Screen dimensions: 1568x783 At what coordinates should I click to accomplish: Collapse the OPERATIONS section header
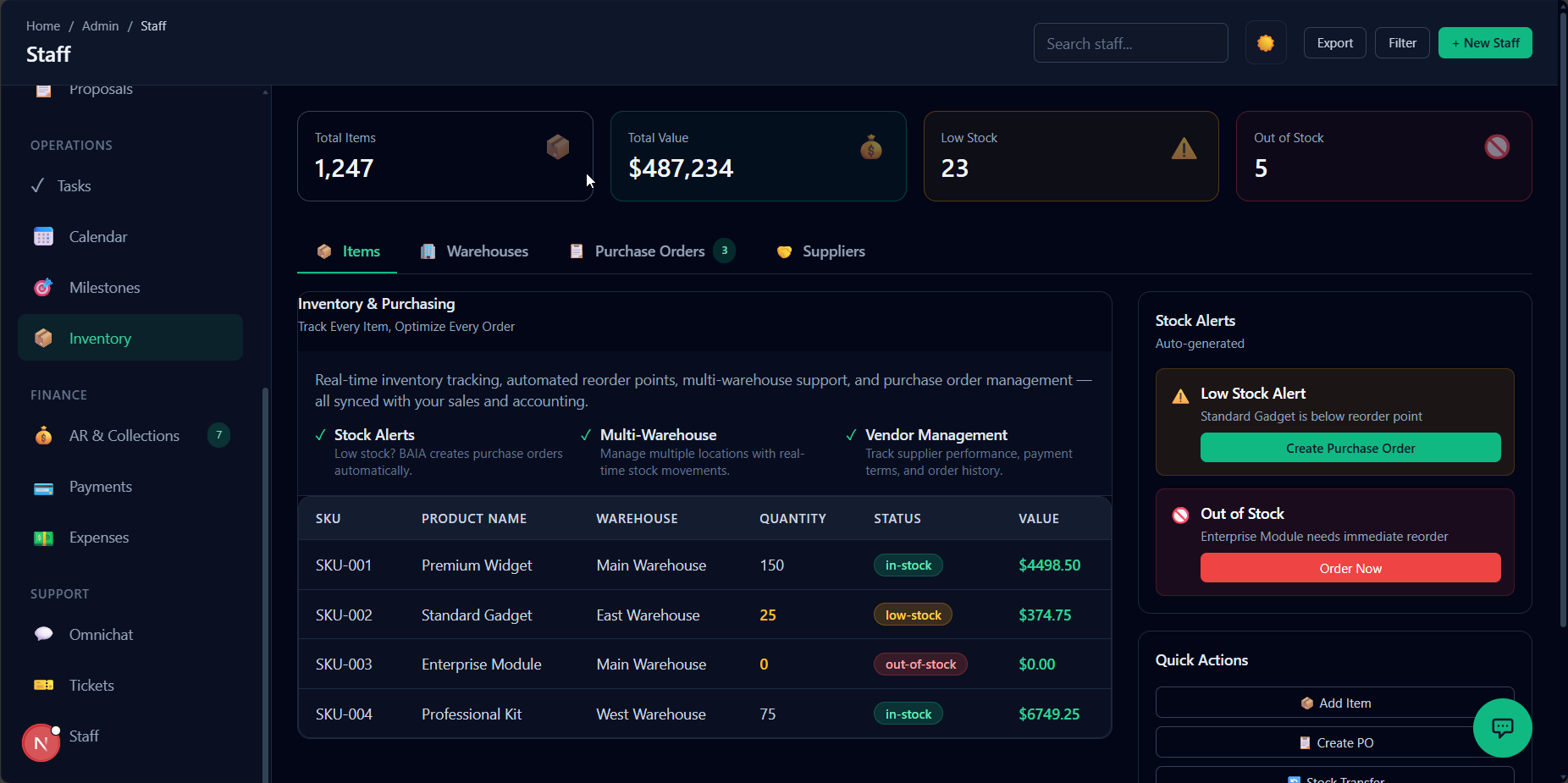pyautogui.click(x=71, y=145)
